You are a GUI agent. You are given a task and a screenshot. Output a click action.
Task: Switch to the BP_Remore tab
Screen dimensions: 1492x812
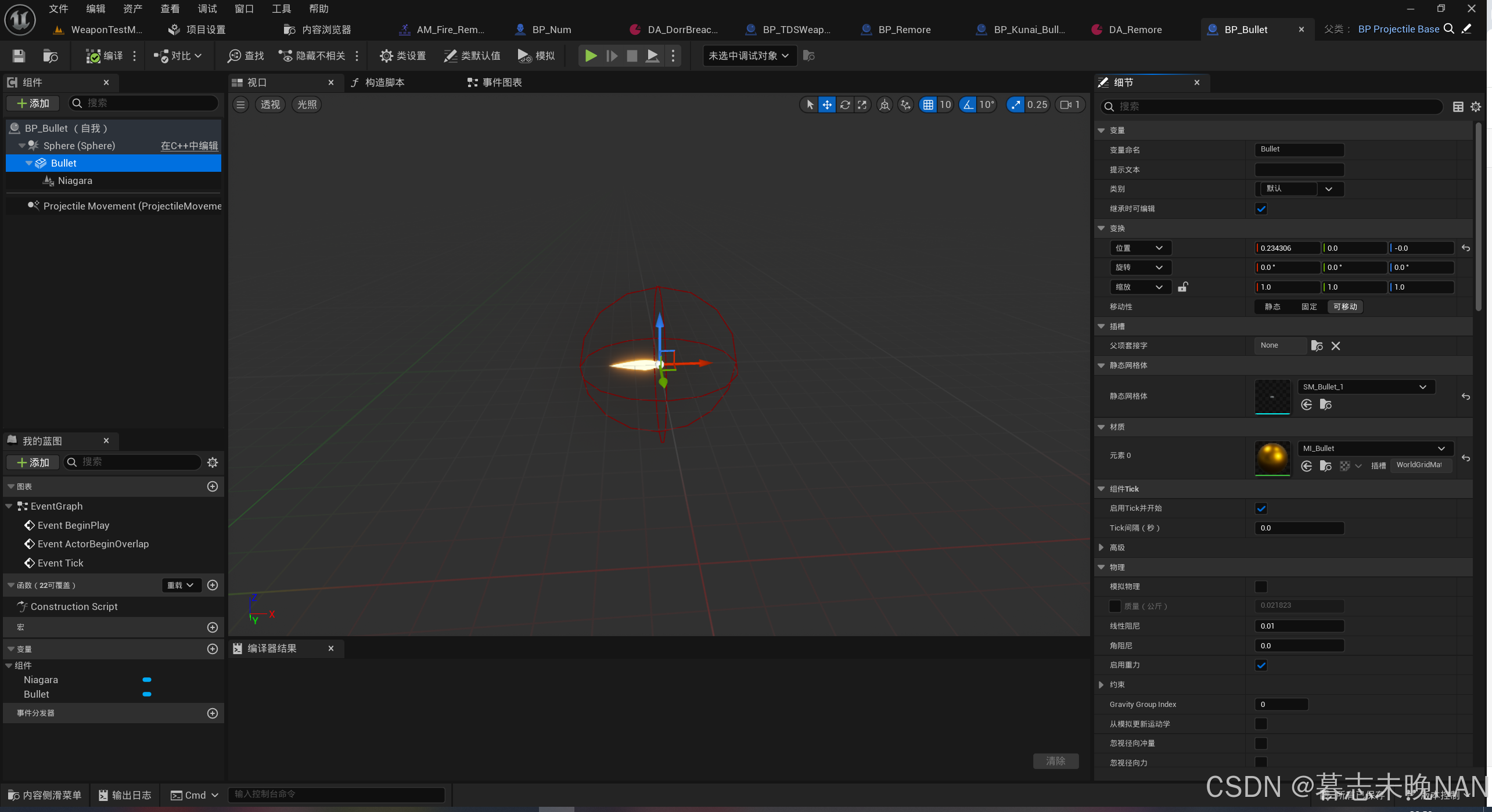tap(897, 30)
